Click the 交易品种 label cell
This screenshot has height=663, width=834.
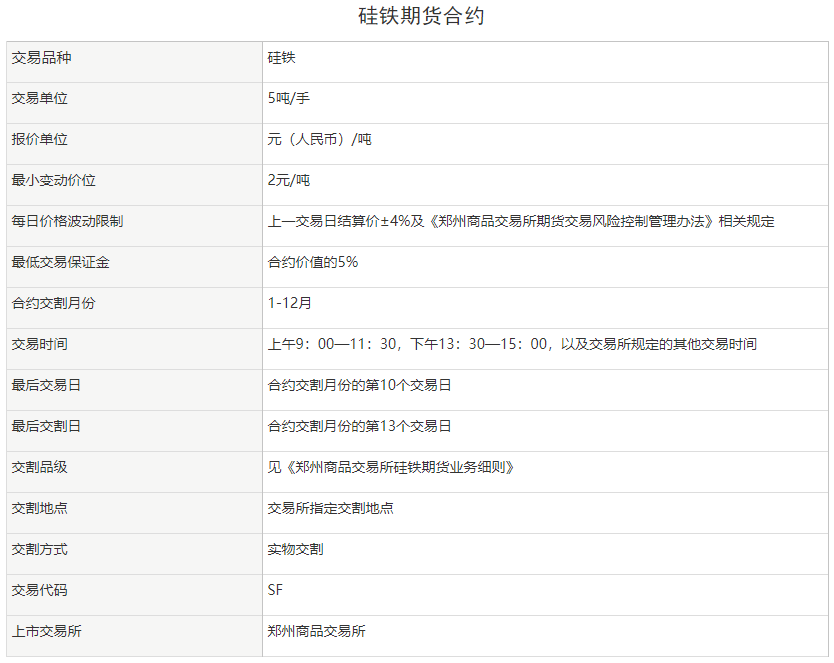tap(42, 58)
